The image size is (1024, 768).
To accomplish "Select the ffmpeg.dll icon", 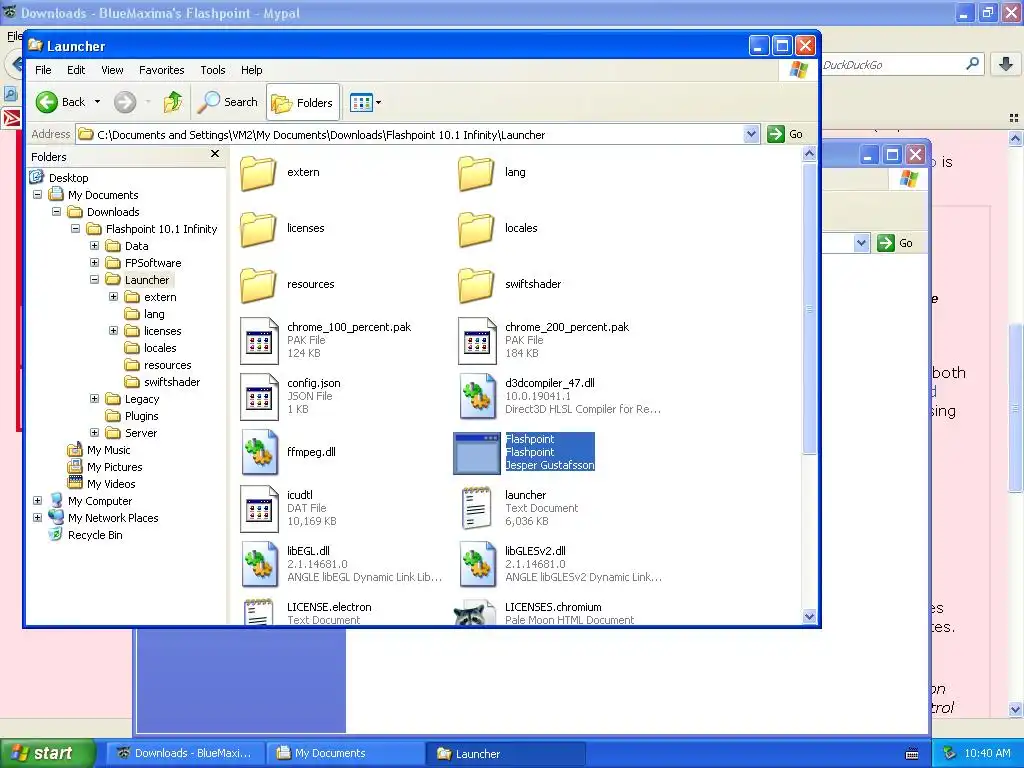I will coord(259,452).
